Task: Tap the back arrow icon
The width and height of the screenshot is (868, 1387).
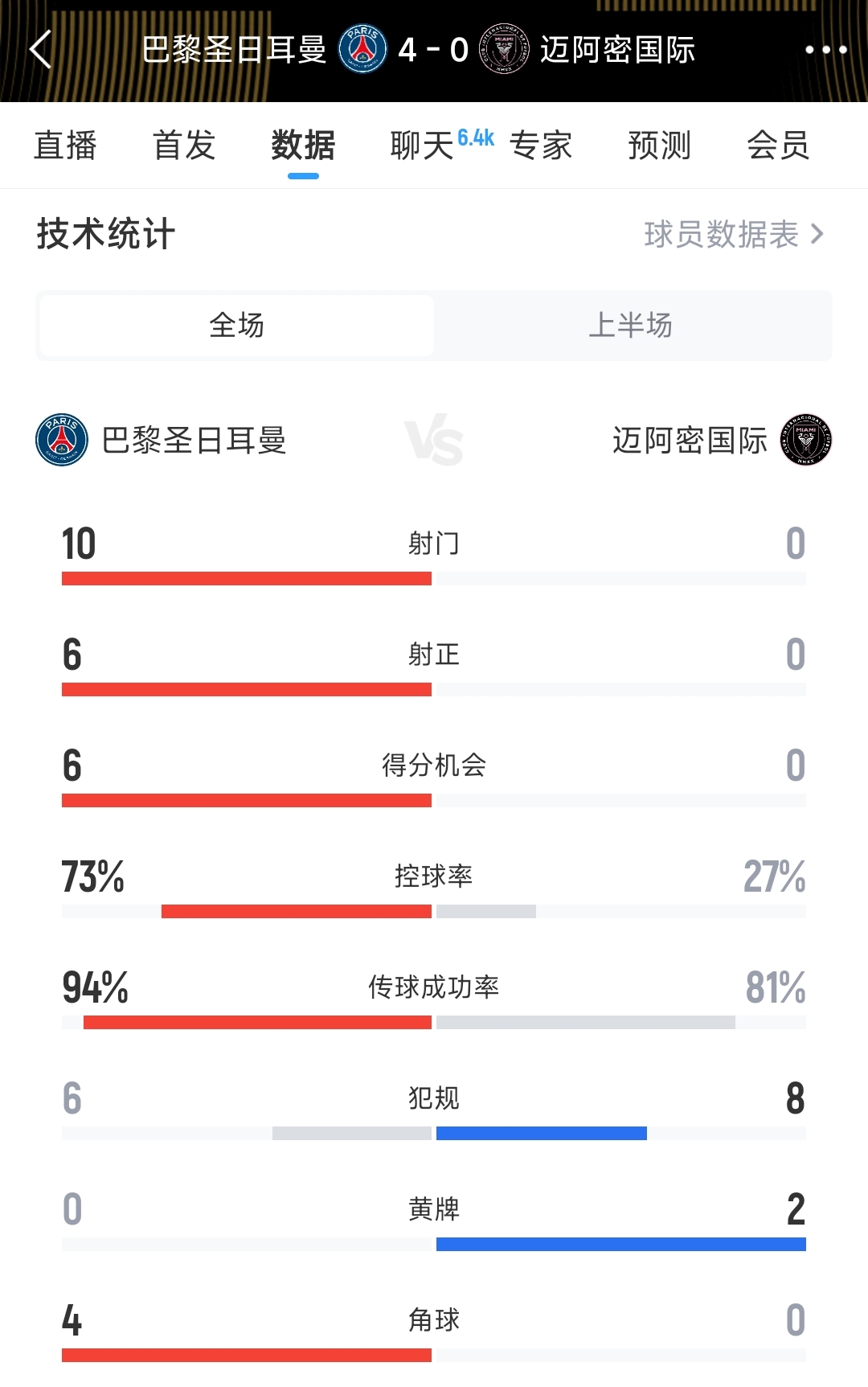Action: click(42, 50)
